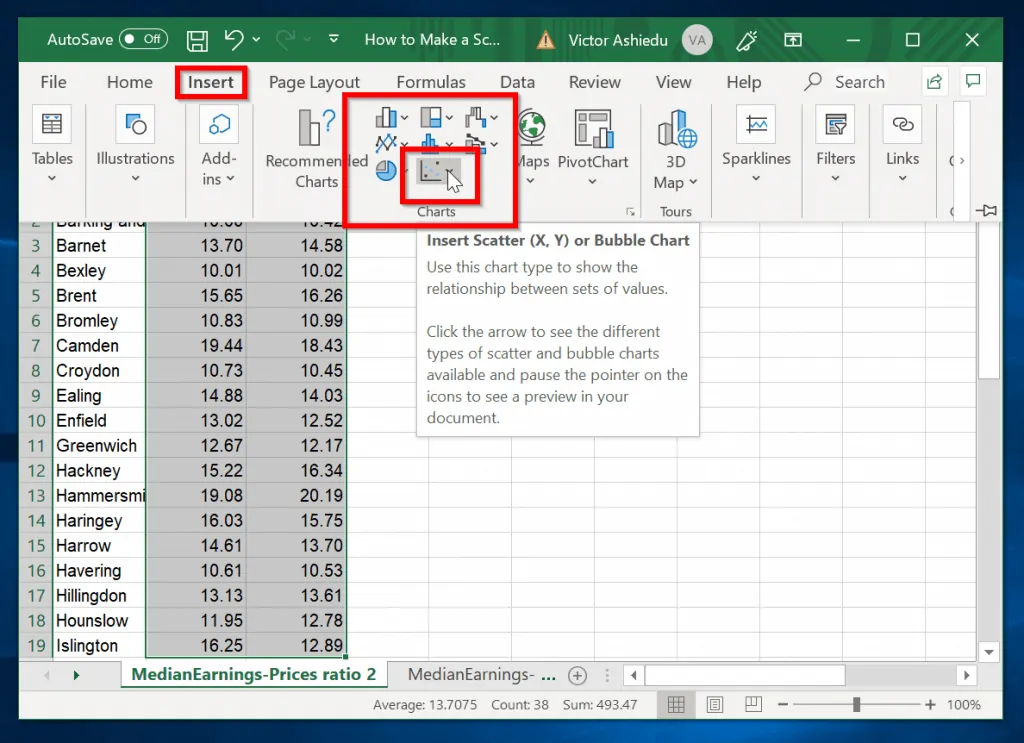Expand the Tables dropdown

coord(52,180)
